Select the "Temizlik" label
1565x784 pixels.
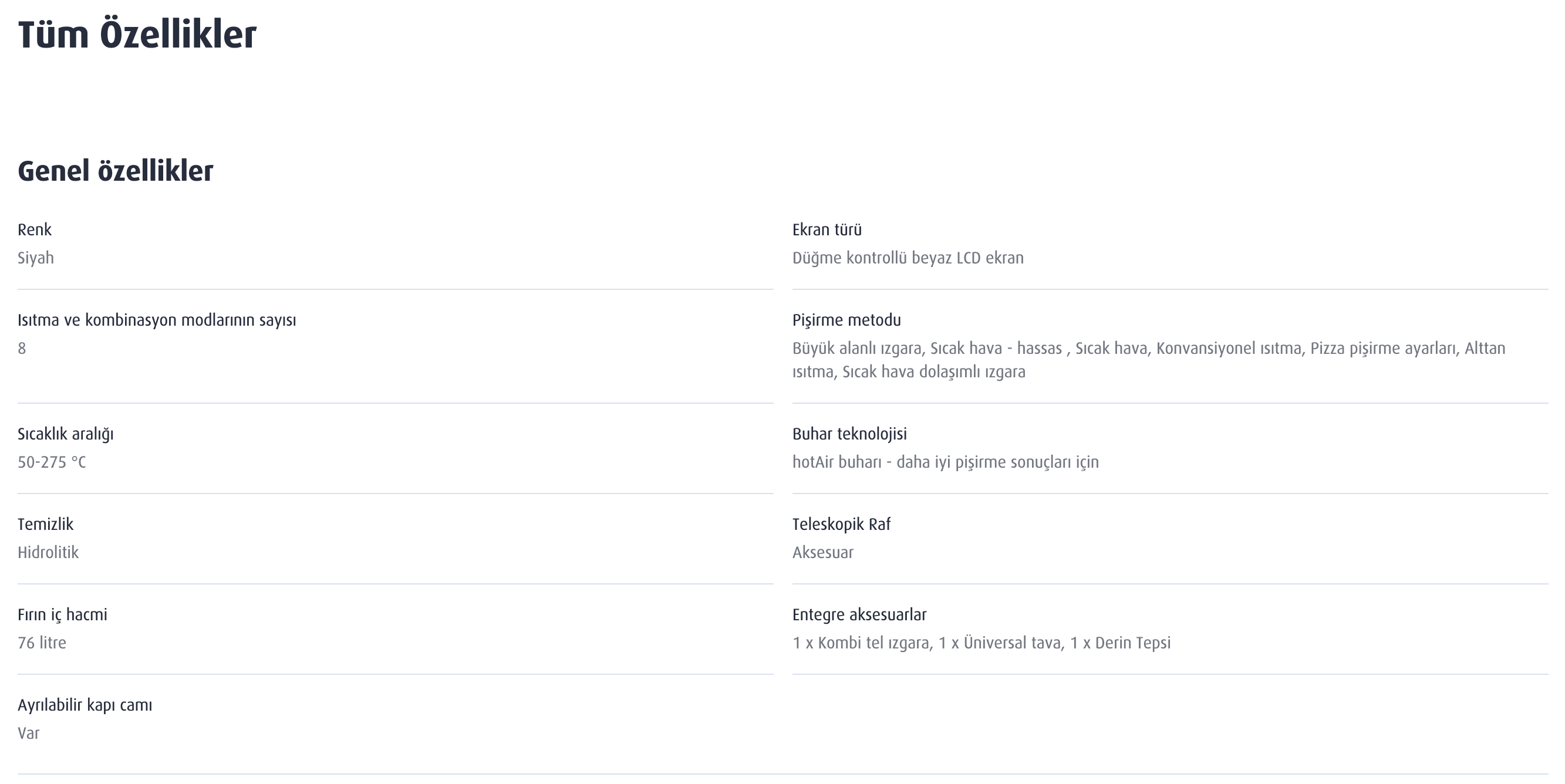tap(46, 524)
